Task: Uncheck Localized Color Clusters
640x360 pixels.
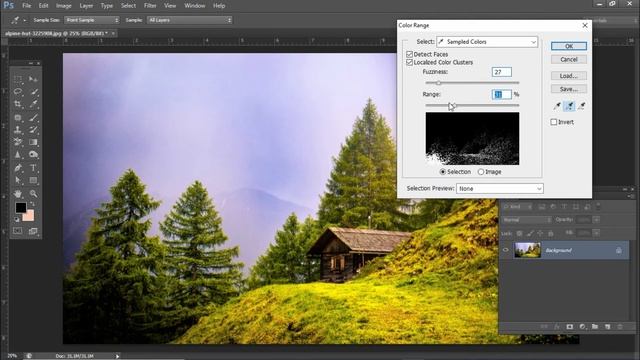Action: 409,62
